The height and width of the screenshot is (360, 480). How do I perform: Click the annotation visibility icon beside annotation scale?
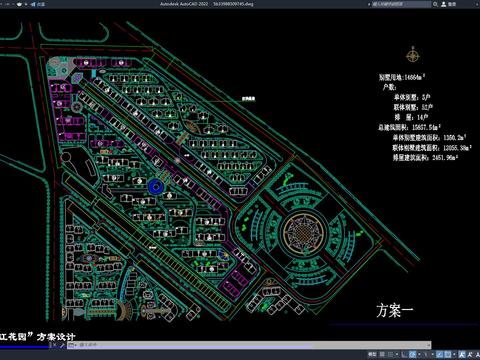470,354
